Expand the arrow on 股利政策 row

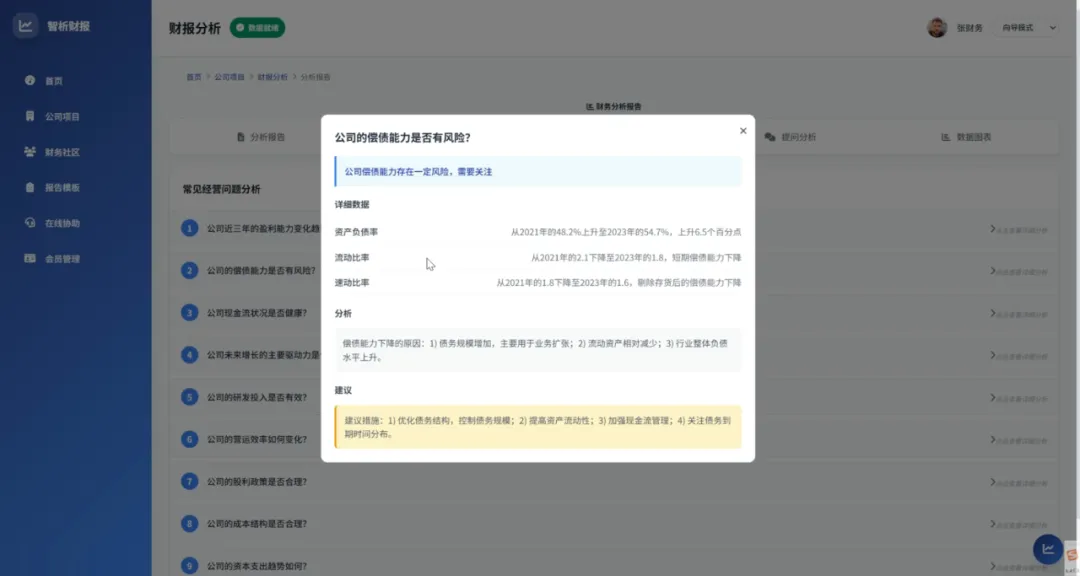click(x=993, y=482)
